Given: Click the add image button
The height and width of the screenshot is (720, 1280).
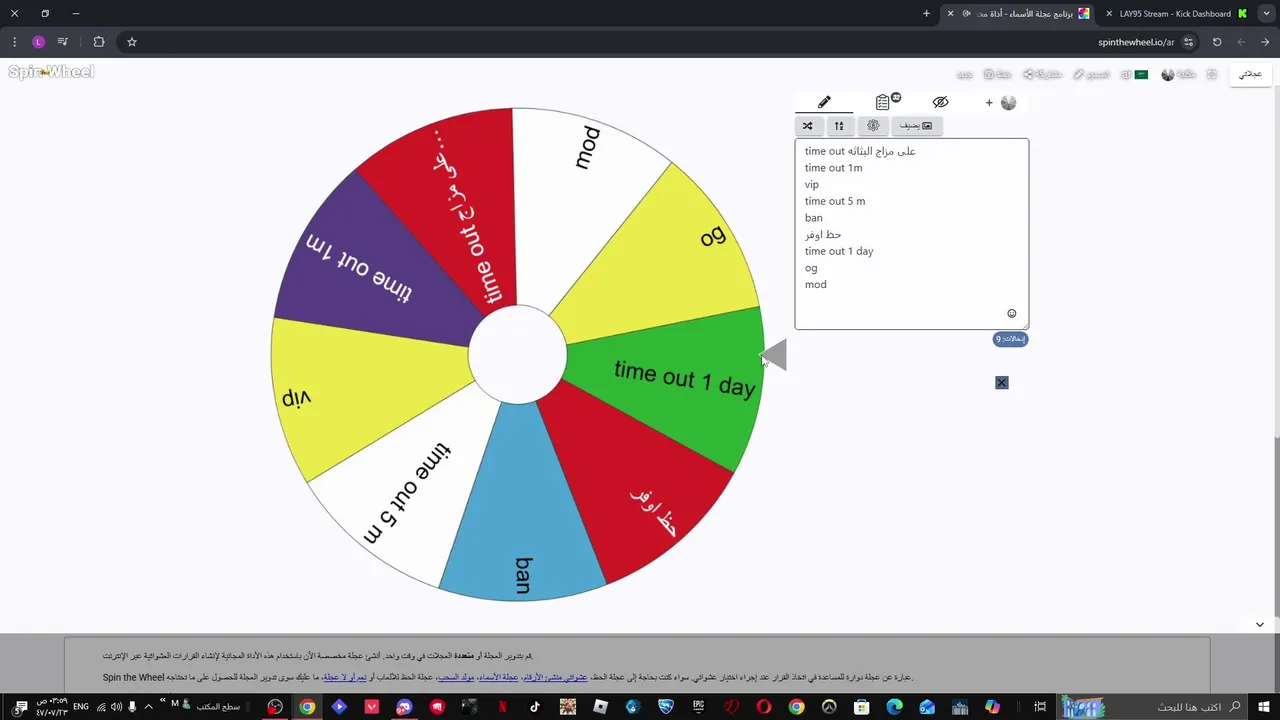Looking at the screenshot, I should (x=916, y=126).
